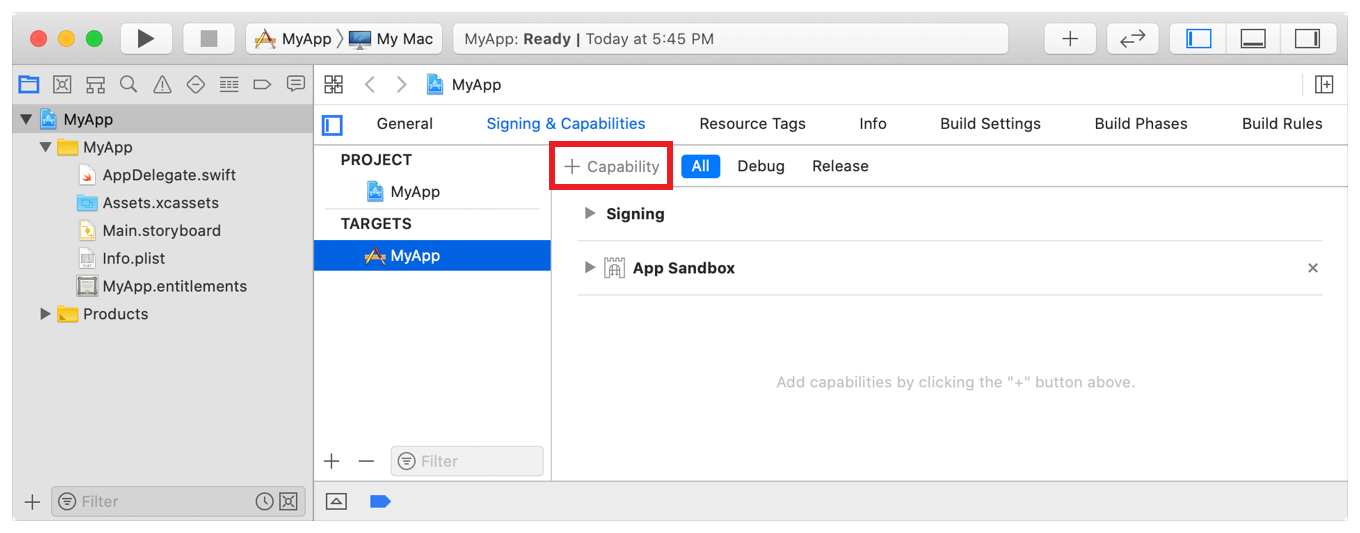Click the Library plus button in toolbar
The height and width of the screenshot is (533, 1360).
click(x=1070, y=39)
